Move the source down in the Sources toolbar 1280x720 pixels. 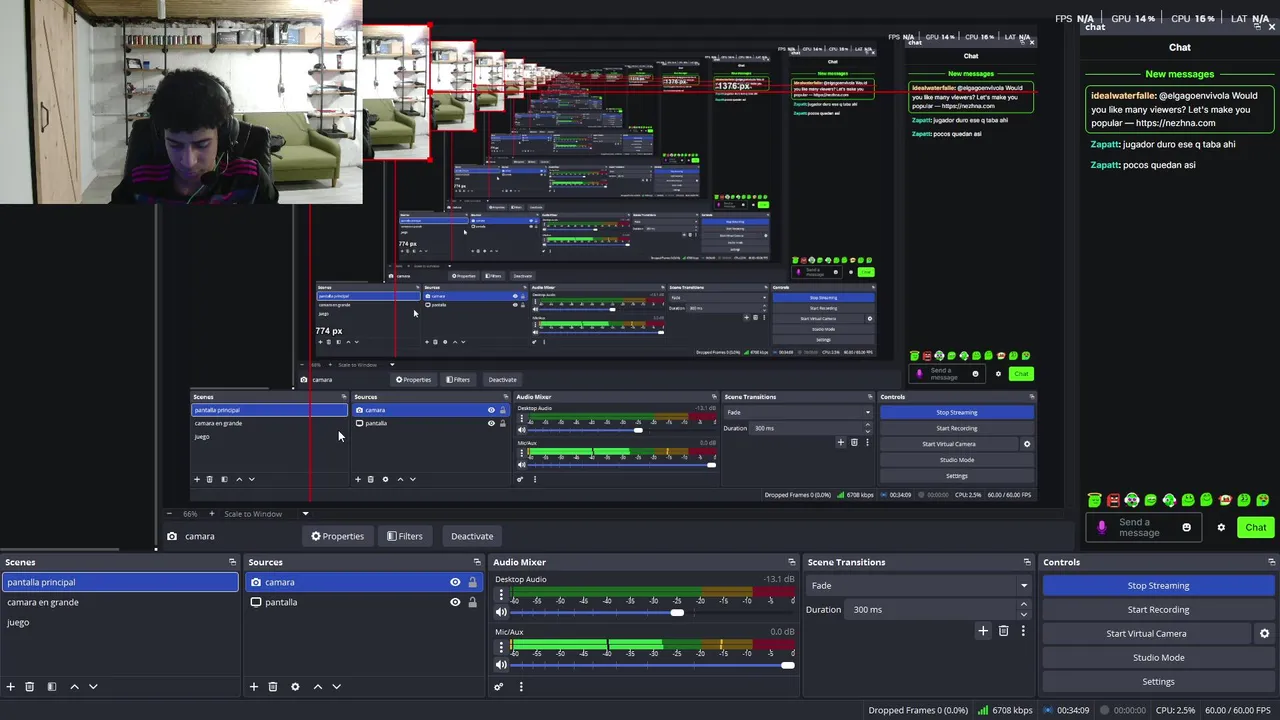pyautogui.click(x=336, y=687)
